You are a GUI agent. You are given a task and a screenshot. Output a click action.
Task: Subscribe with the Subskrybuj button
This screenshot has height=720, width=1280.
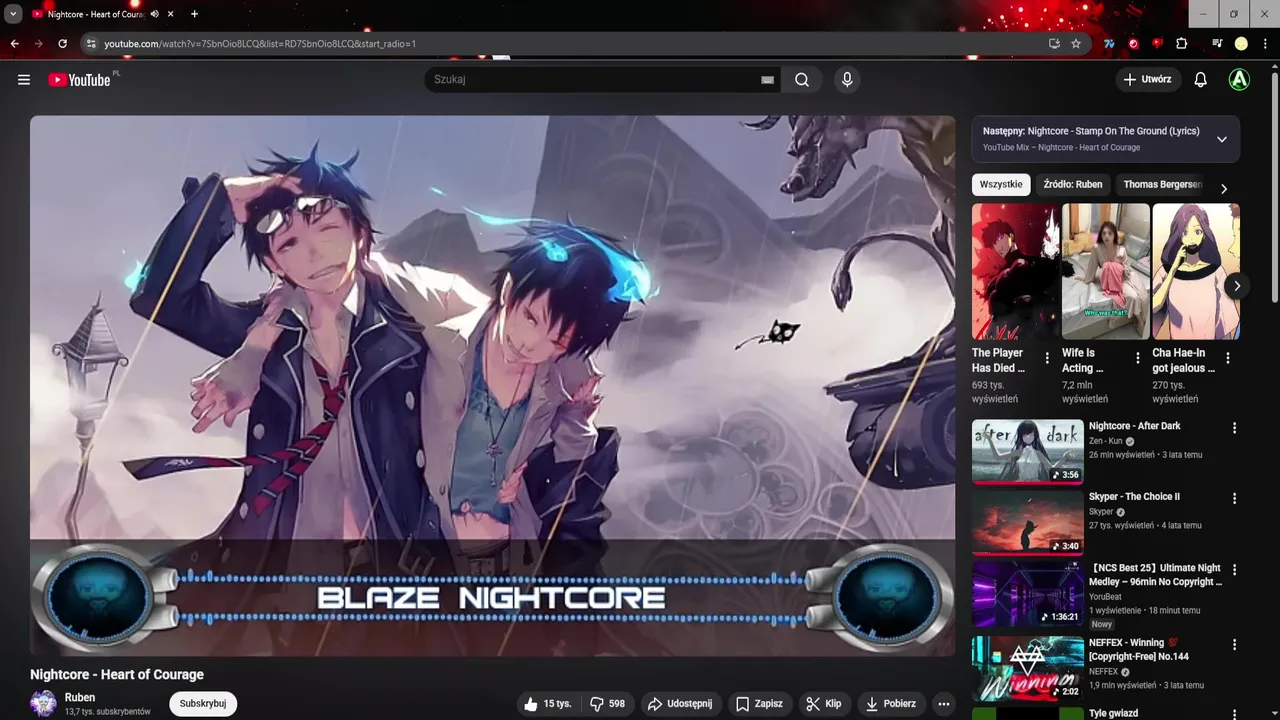203,704
